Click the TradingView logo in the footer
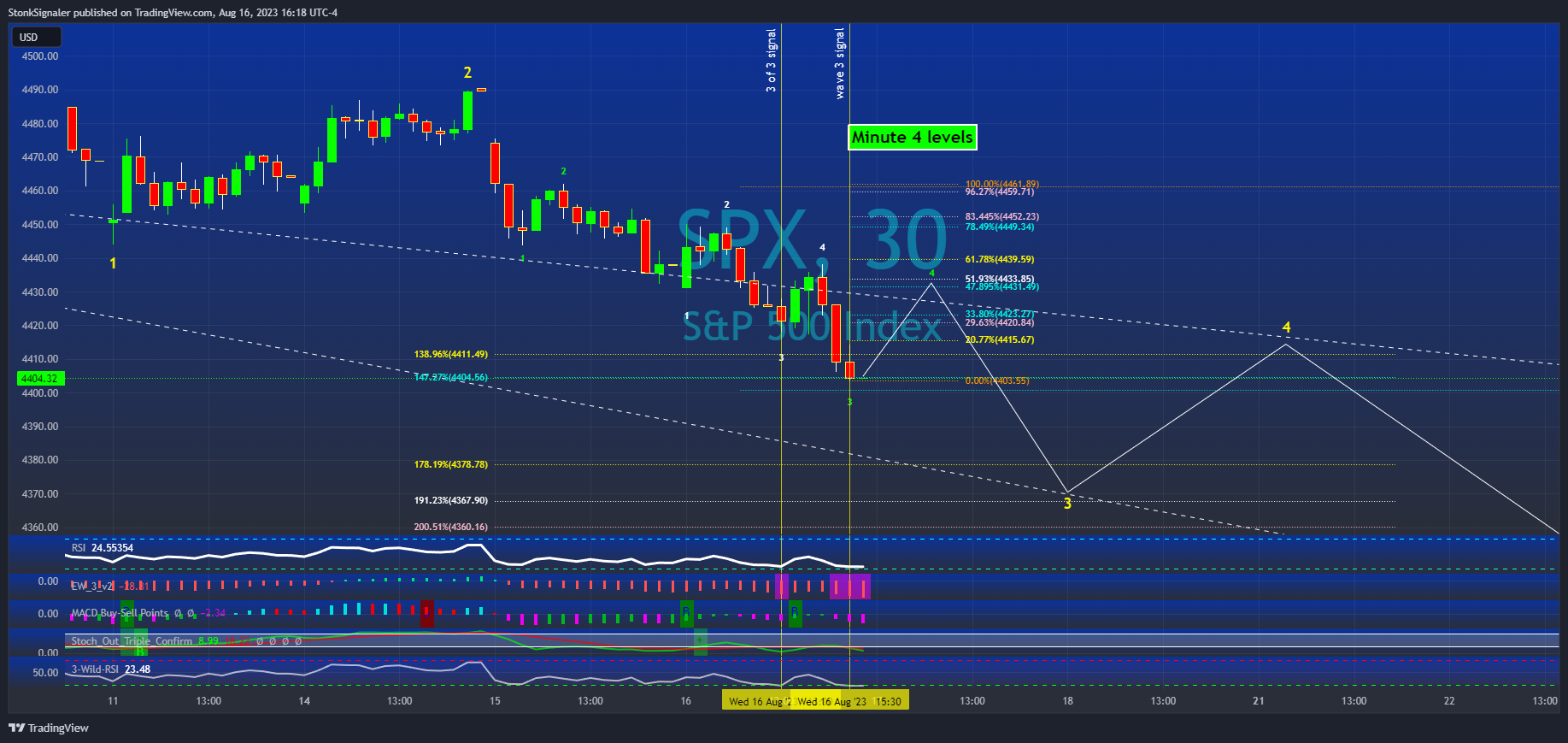The image size is (1568, 743). (49, 728)
